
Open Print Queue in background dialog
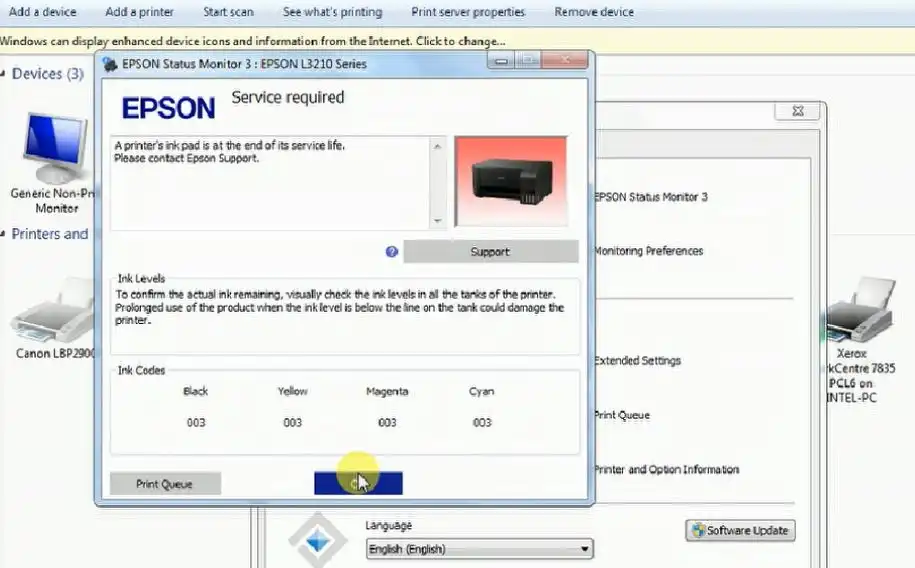[621, 415]
